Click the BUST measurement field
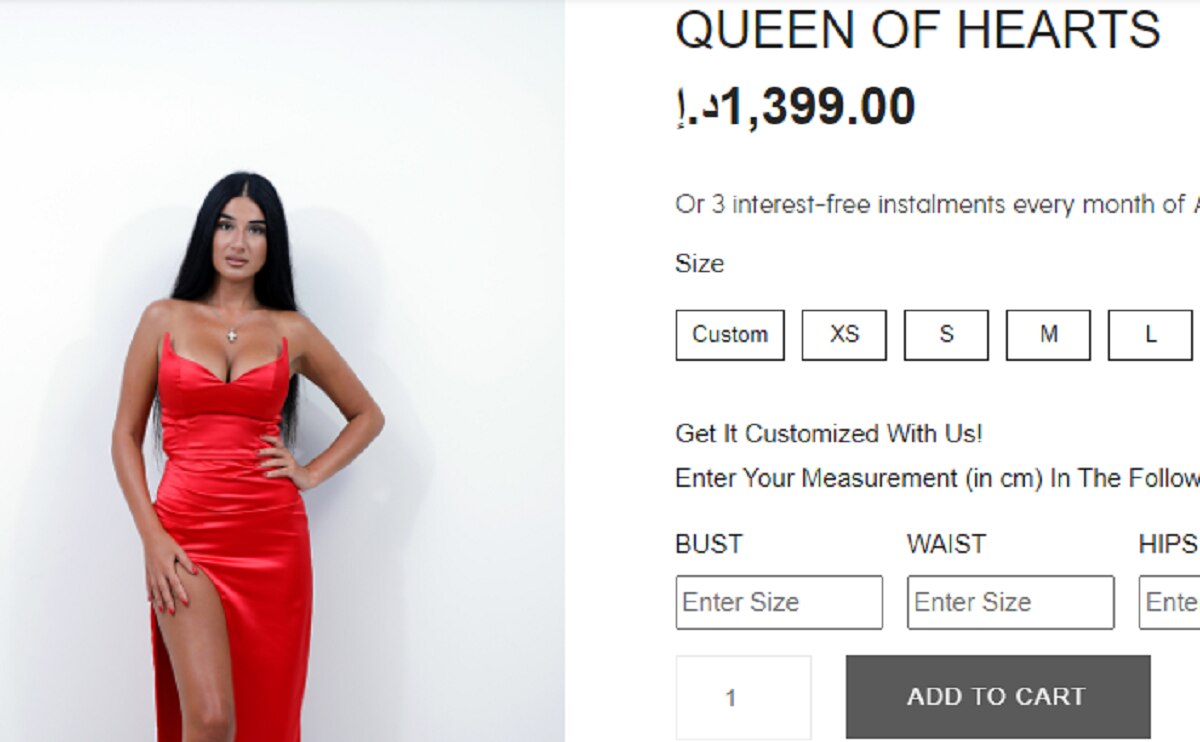This screenshot has height=742, width=1200. pyautogui.click(x=779, y=602)
